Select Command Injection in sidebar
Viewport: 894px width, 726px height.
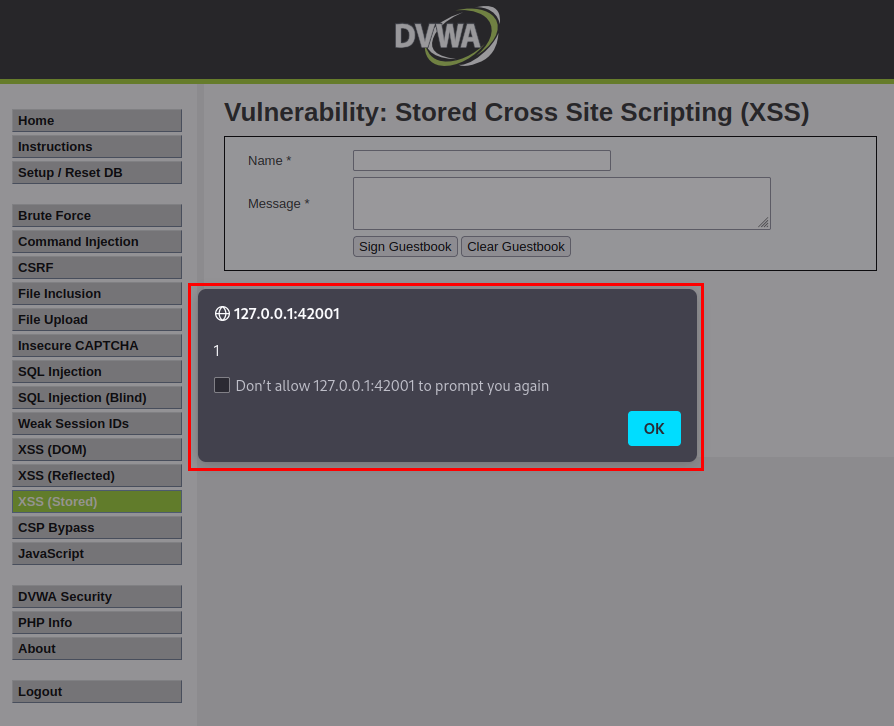[x=97, y=242]
